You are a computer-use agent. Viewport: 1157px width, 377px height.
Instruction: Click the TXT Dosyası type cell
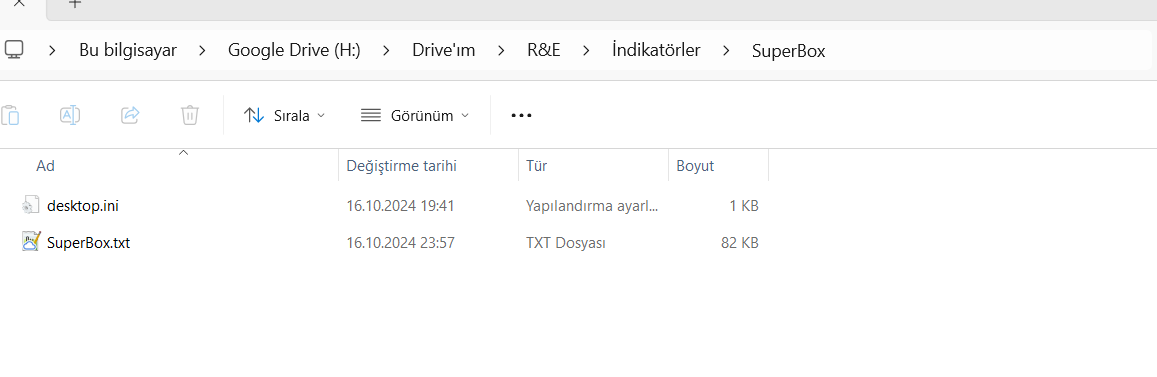tap(566, 242)
